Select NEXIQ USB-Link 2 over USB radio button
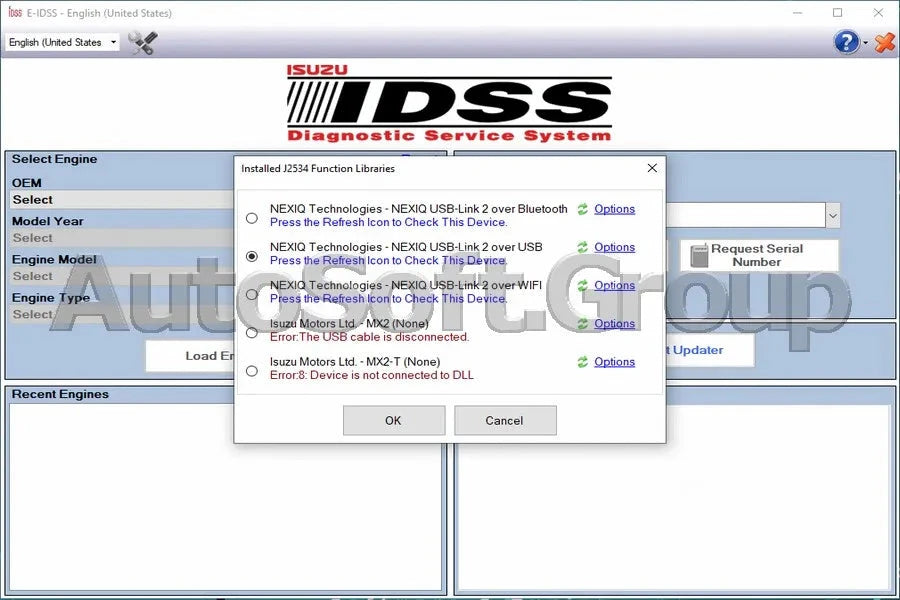The width and height of the screenshot is (900, 600). [x=251, y=256]
